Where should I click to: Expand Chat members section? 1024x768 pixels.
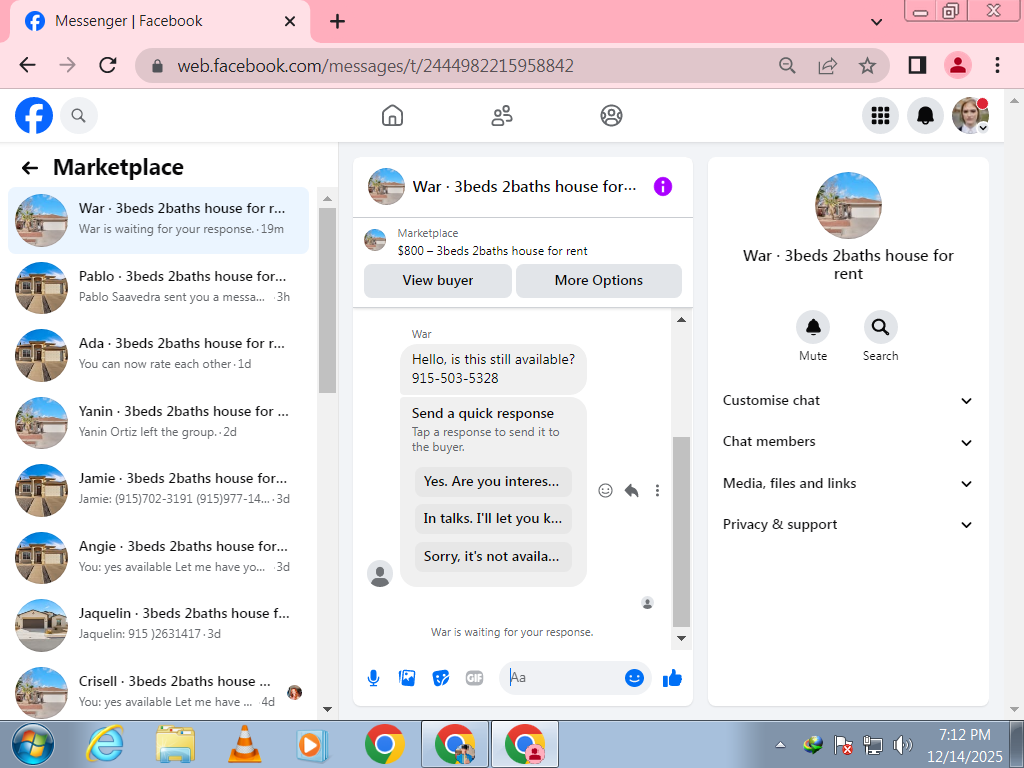(848, 442)
